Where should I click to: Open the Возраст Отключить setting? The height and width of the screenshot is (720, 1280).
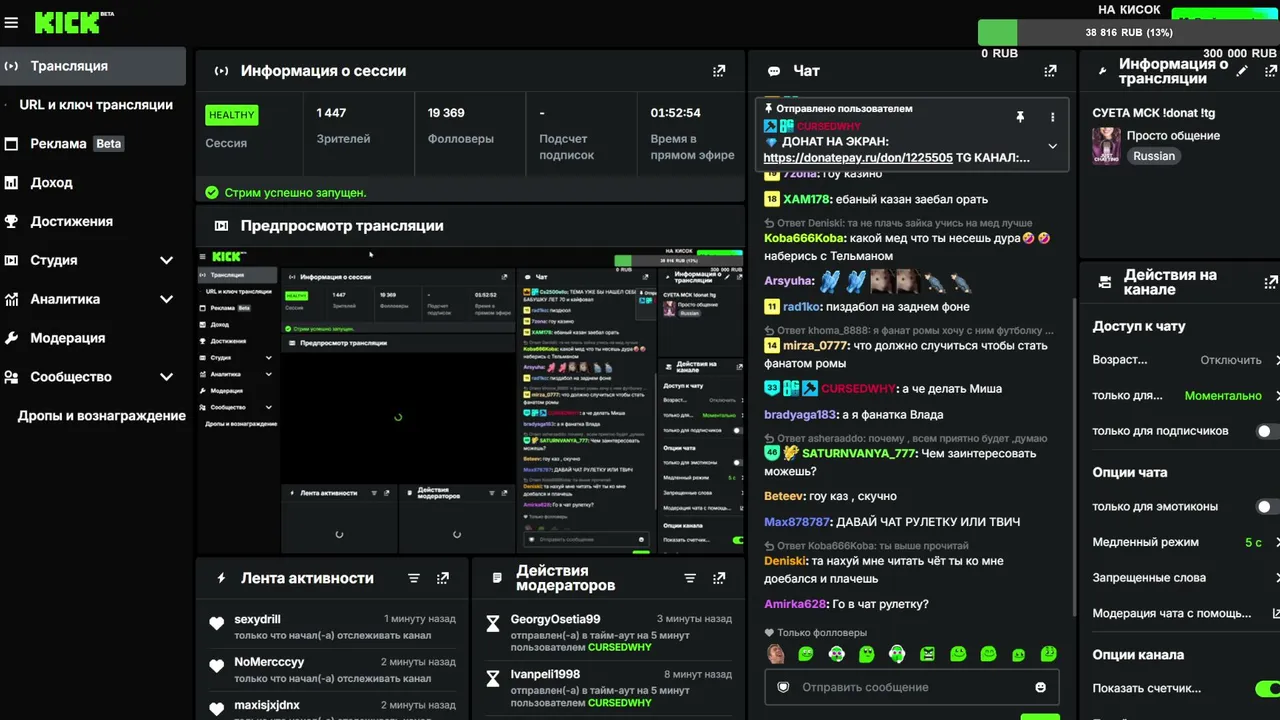[x=1186, y=360]
